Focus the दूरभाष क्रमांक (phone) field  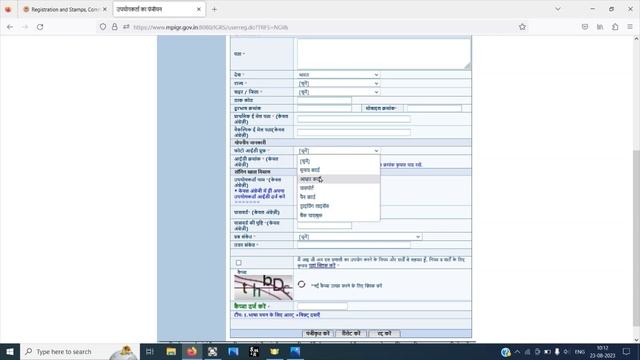[324, 108]
